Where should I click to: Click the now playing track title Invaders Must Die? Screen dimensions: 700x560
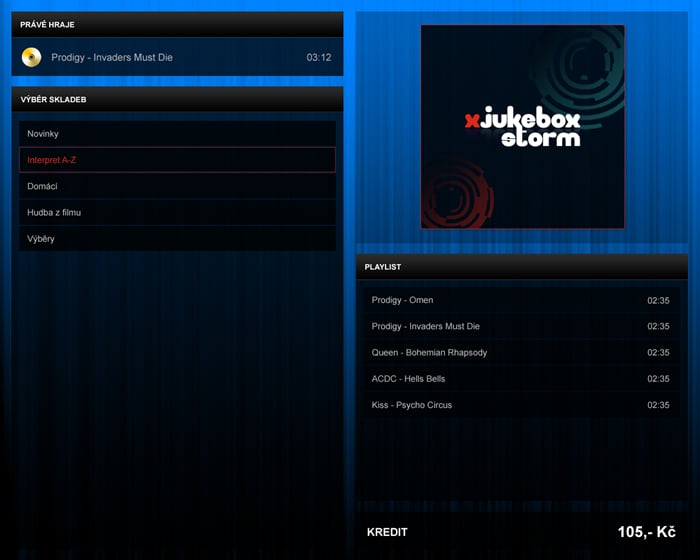(112, 58)
